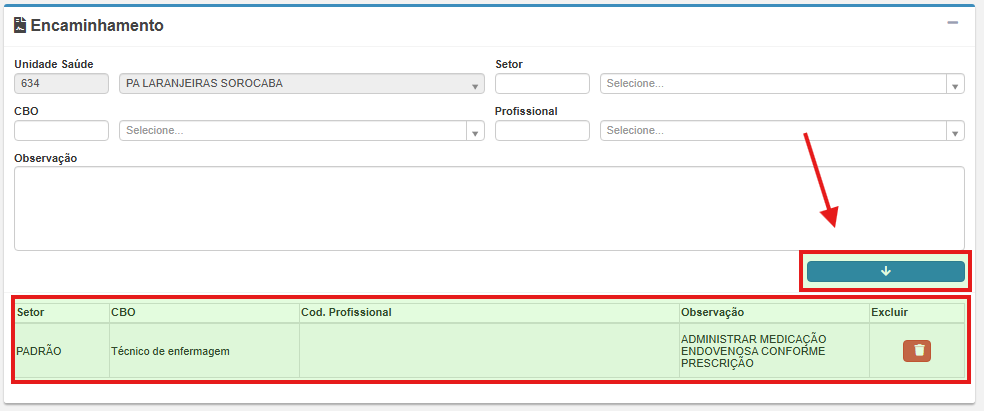Click inside the Observação text area
This screenshot has width=984, height=411.
point(488,208)
